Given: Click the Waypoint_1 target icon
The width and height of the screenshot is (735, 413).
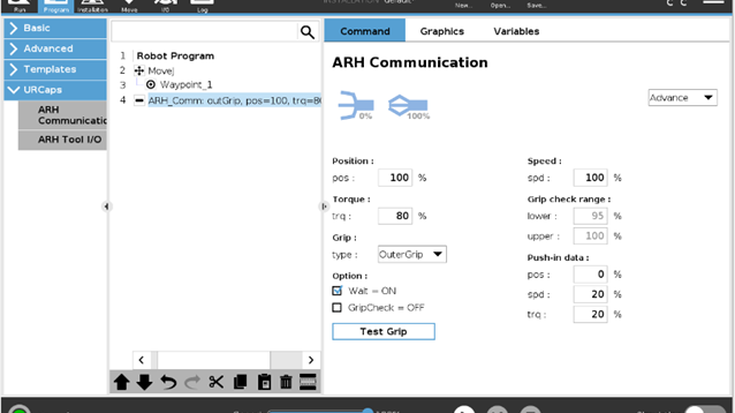Looking at the screenshot, I should [150, 85].
